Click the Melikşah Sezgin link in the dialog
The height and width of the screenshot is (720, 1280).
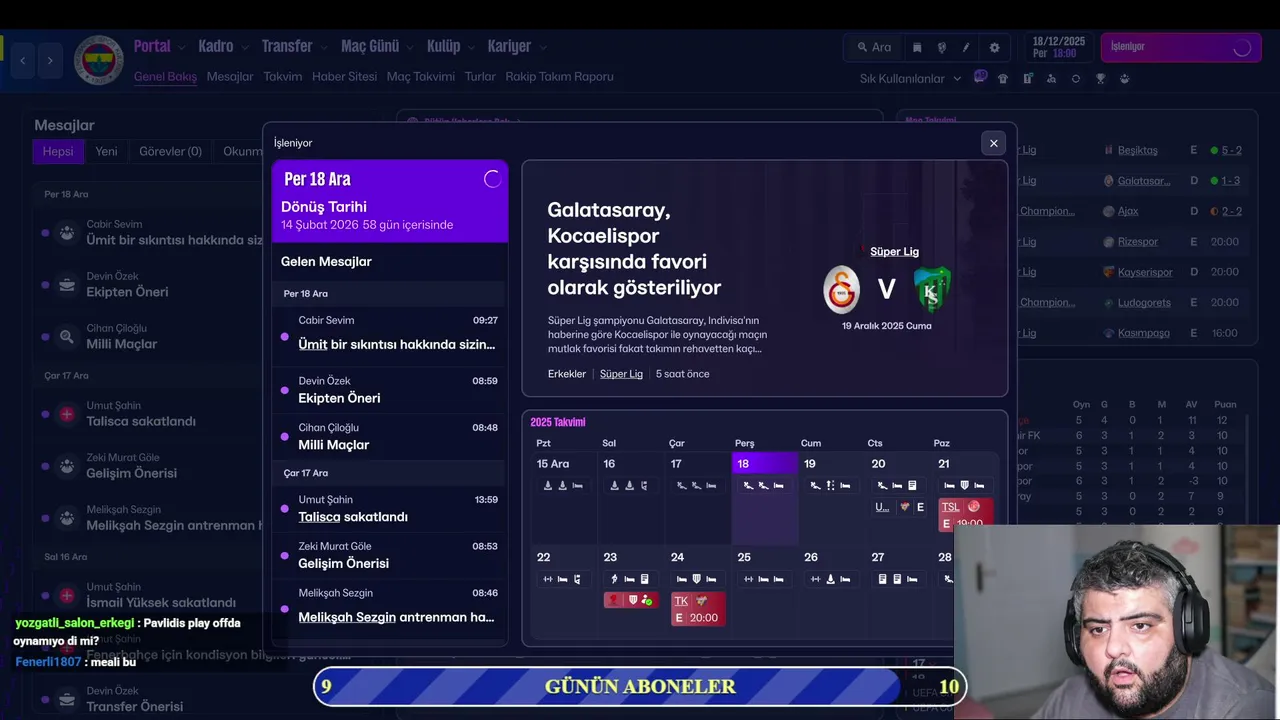347,618
